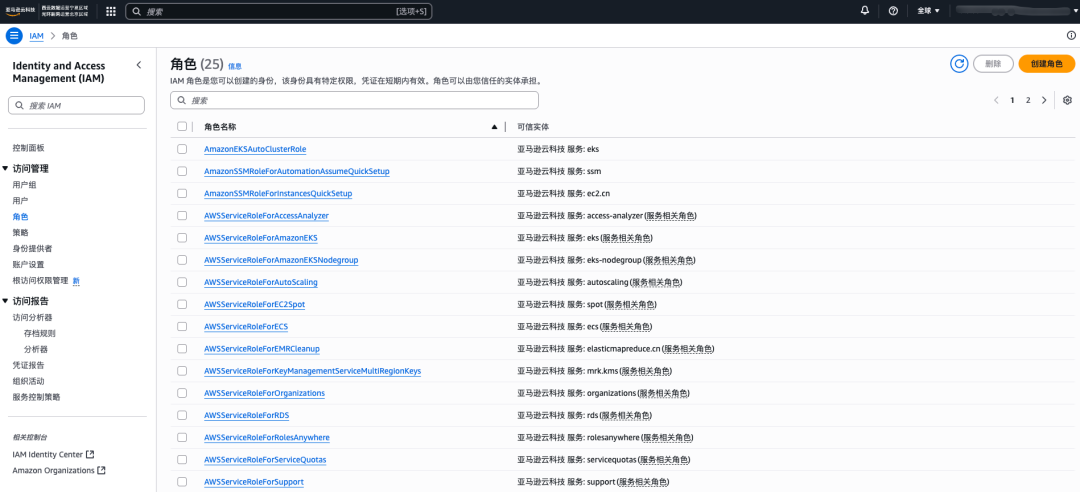The image size is (1080, 492).
Task: Click the notifications bell icon
Action: [x=866, y=11]
